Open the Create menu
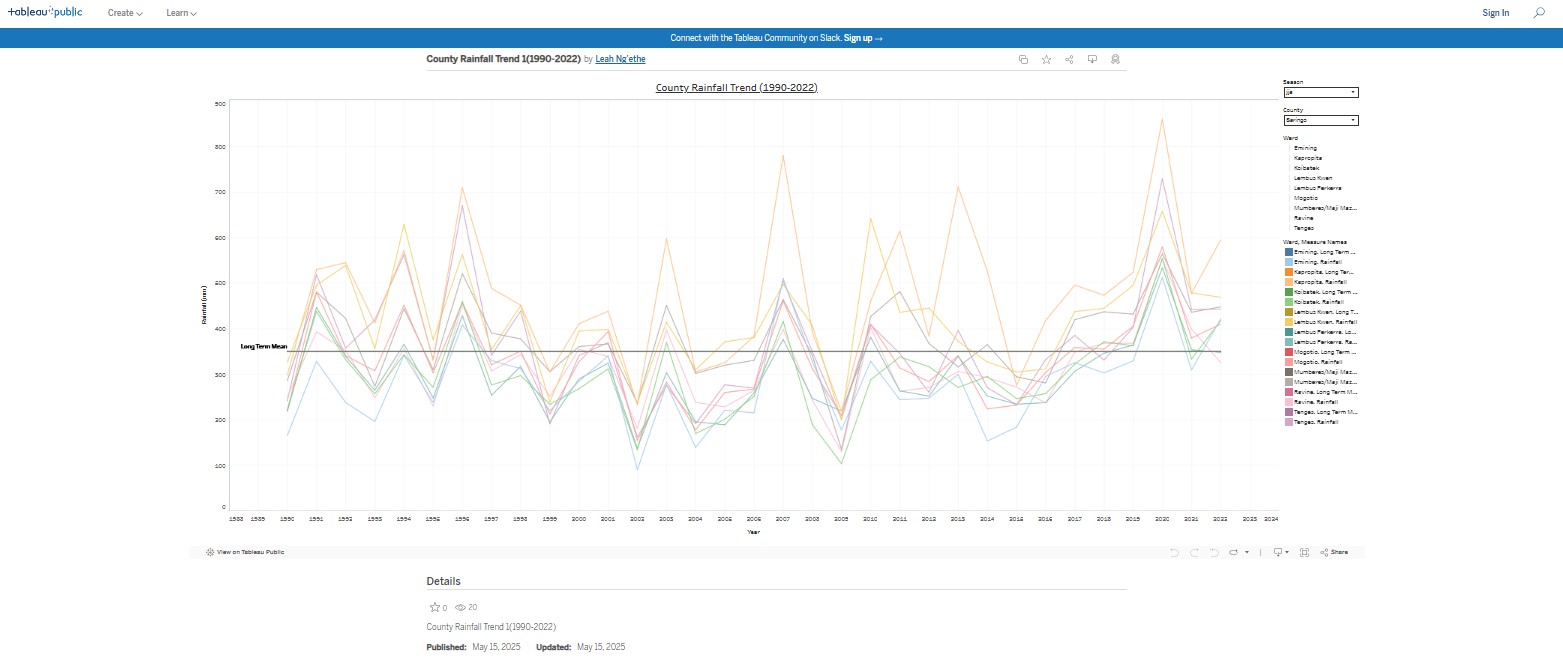 click(x=123, y=13)
